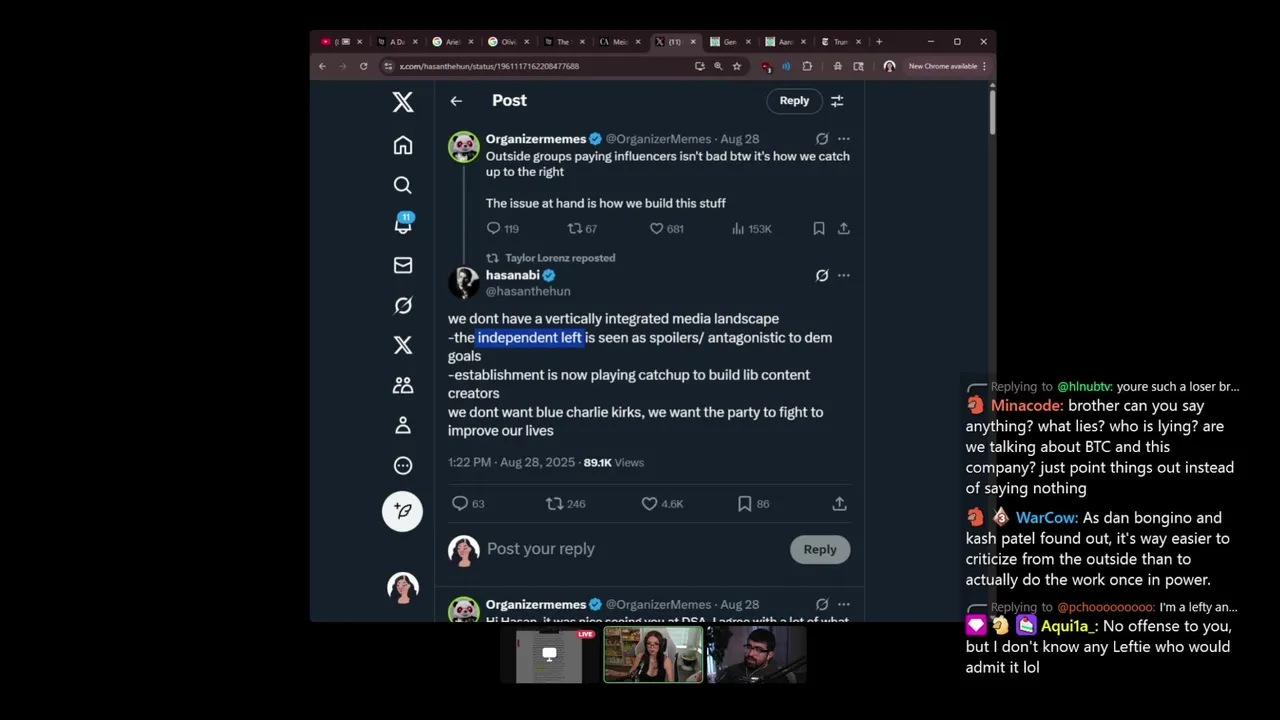Compose a new post with feather button
The image size is (1280, 720).
pyautogui.click(x=402, y=511)
